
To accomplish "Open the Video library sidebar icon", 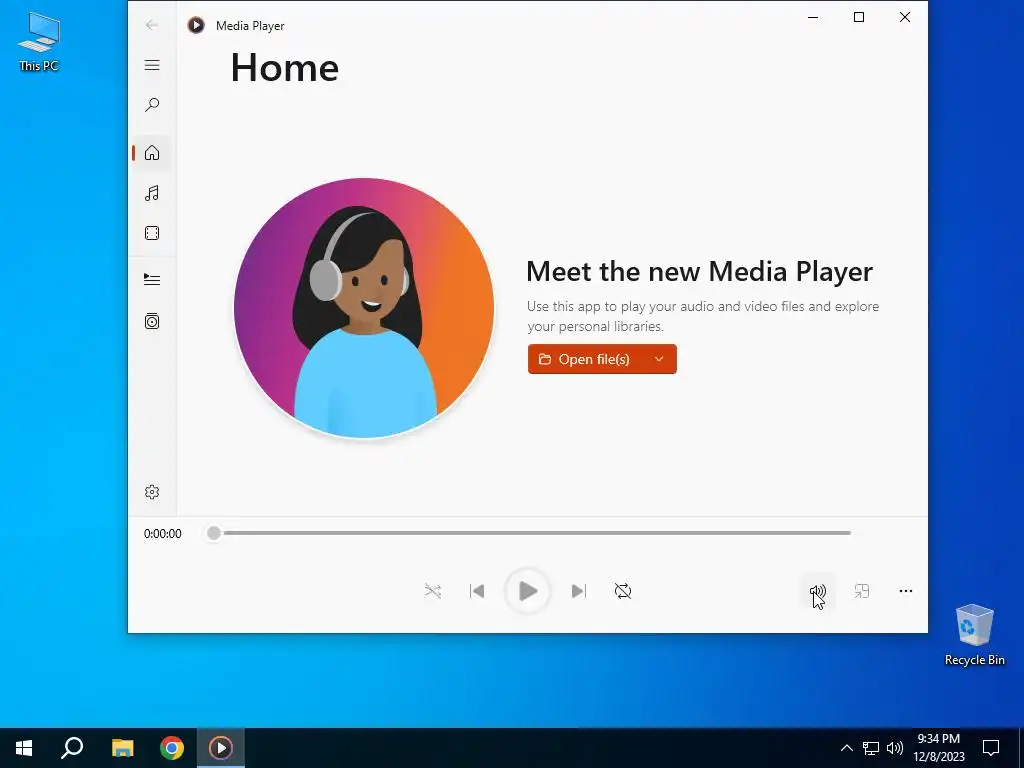I will pyautogui.click(x=152, y=233).
